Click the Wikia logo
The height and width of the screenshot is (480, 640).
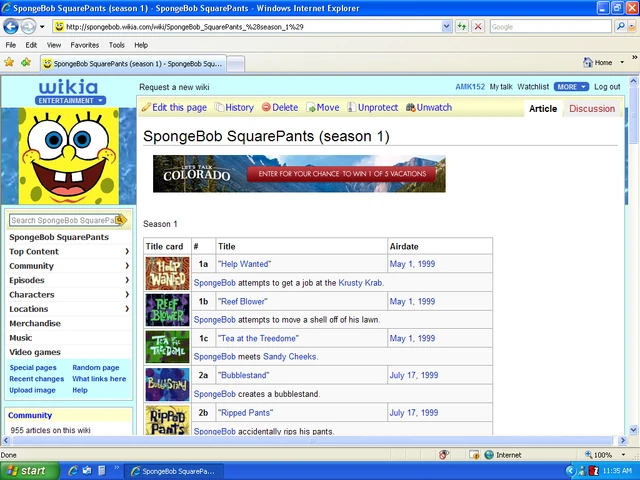[69, 87]
